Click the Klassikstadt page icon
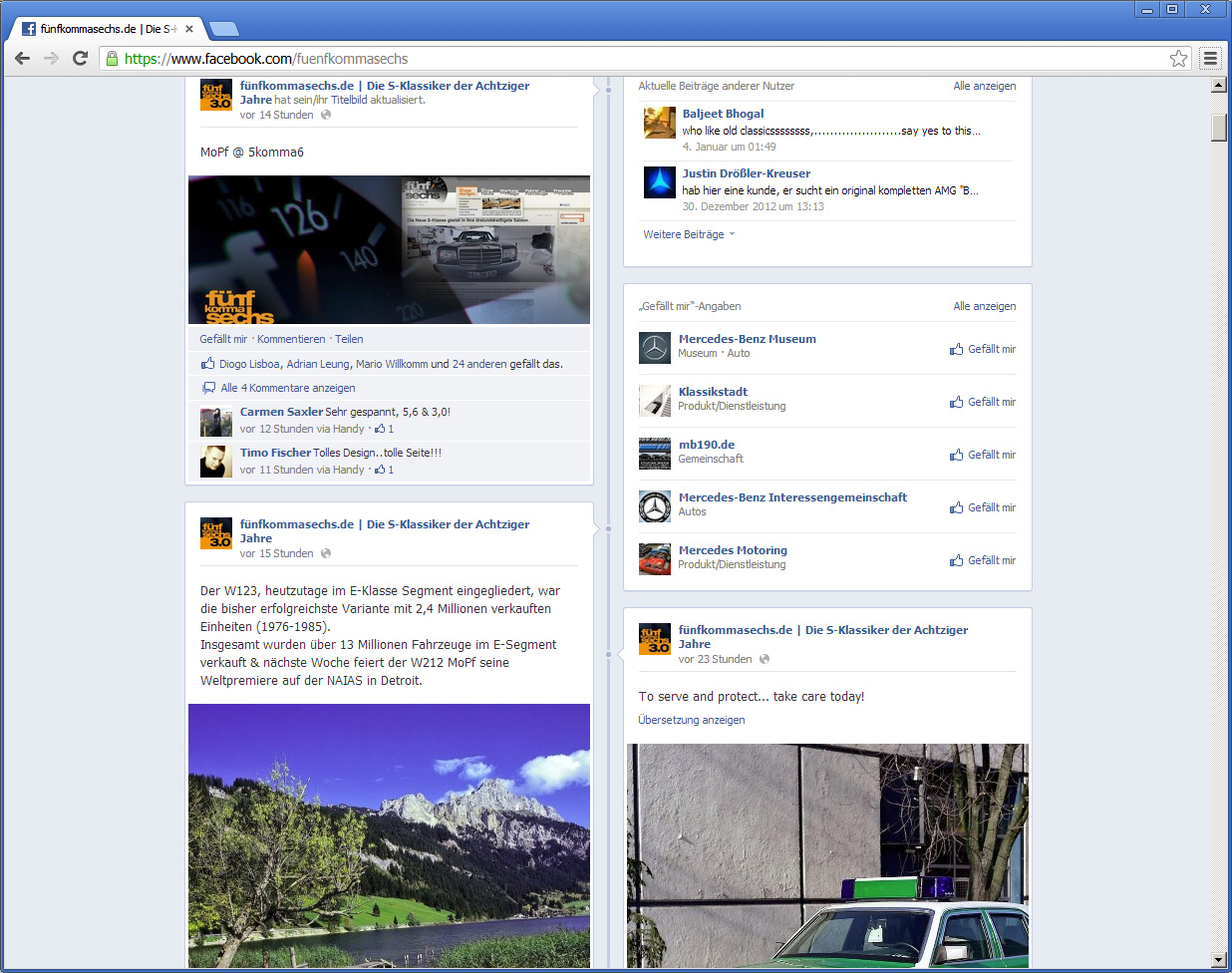 tap(655, 401)
